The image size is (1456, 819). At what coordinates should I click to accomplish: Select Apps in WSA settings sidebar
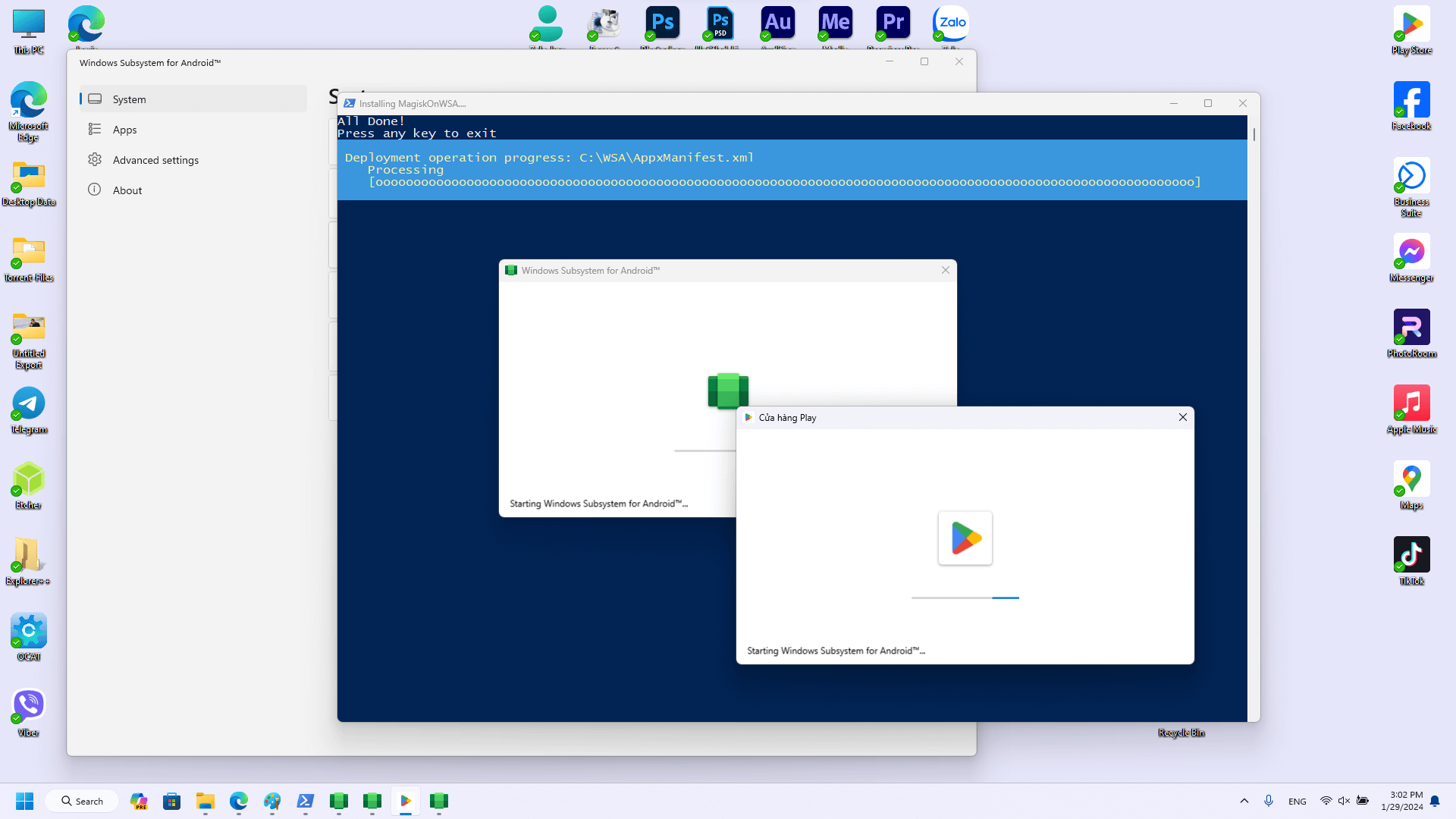(193, 130)
